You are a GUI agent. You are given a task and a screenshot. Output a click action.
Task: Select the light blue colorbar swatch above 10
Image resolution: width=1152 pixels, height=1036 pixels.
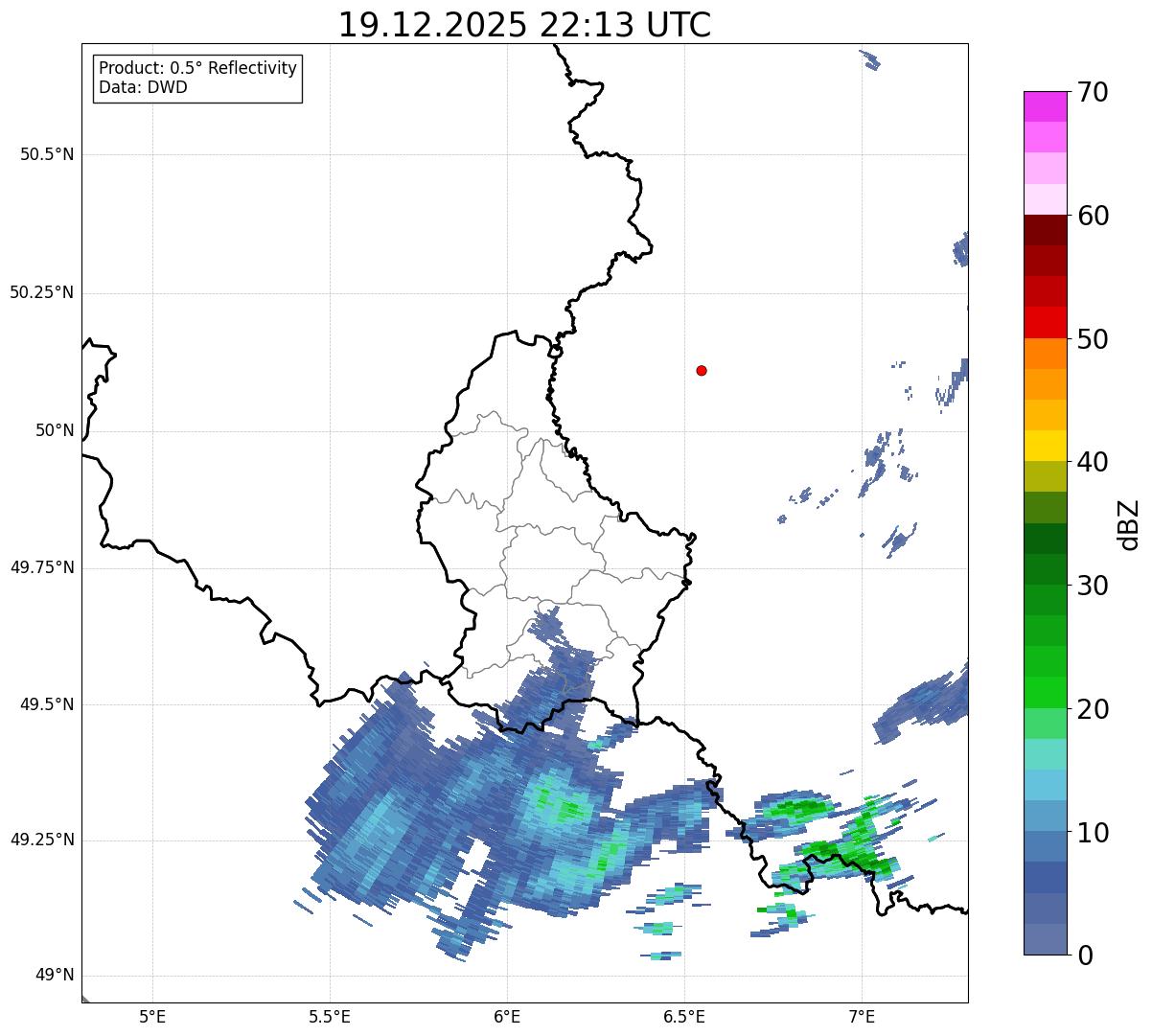pos(1045,816)
